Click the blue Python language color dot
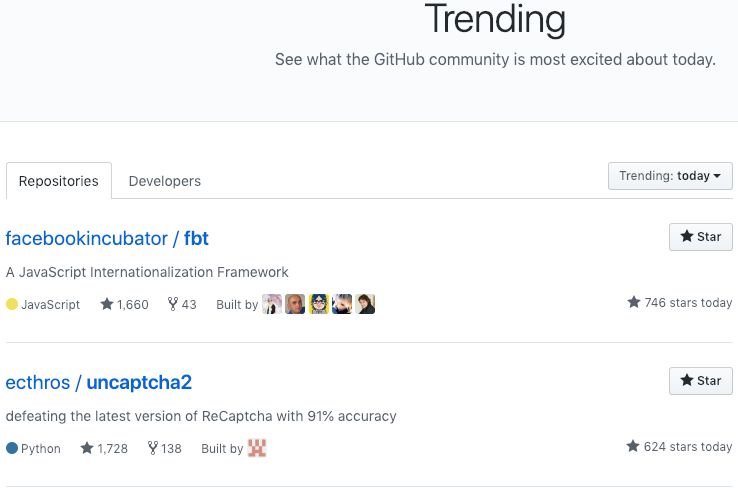 pyautogui.click(x=12, y=448)
